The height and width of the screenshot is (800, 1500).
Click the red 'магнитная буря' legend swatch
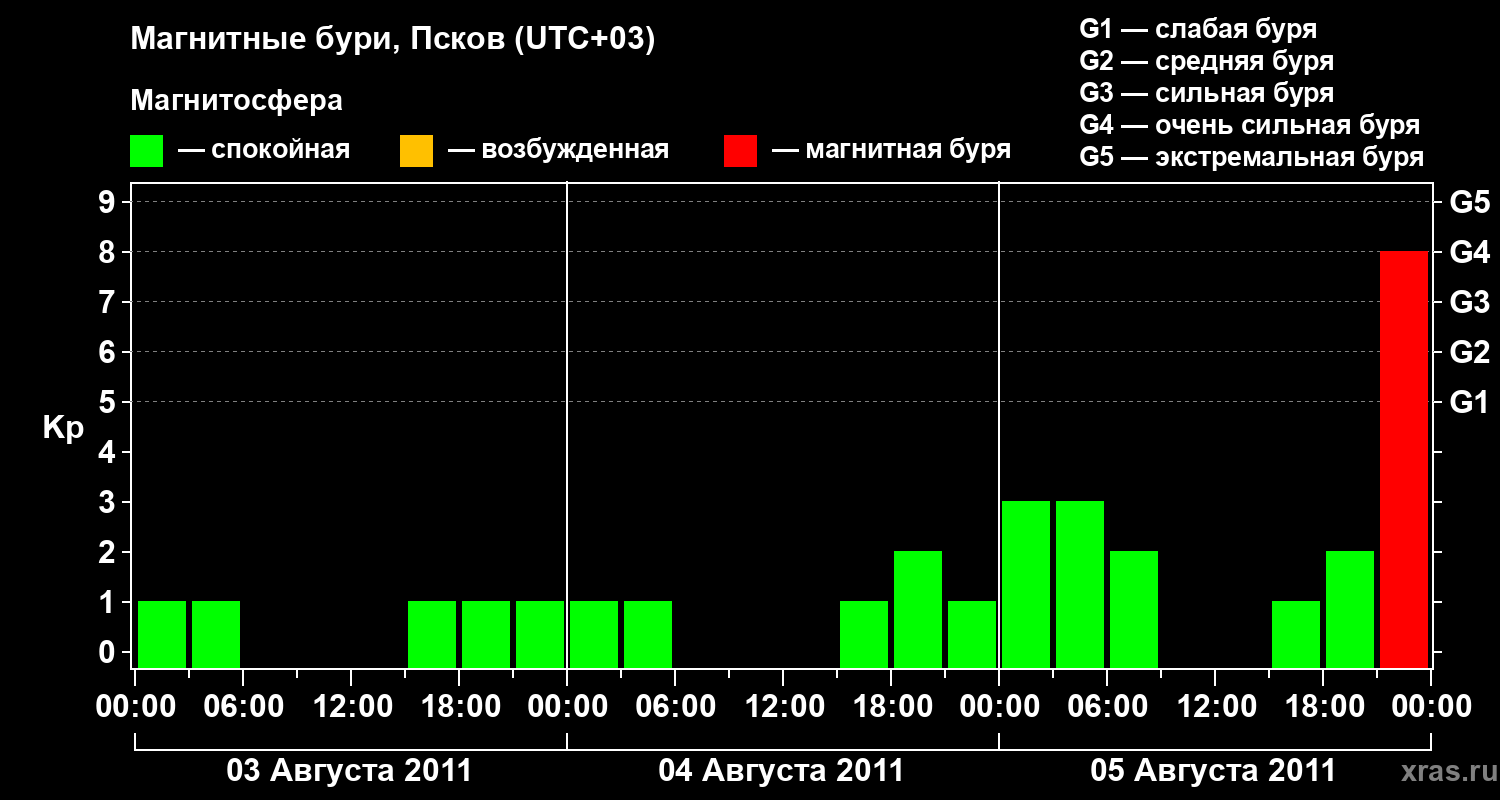point(740,151)
